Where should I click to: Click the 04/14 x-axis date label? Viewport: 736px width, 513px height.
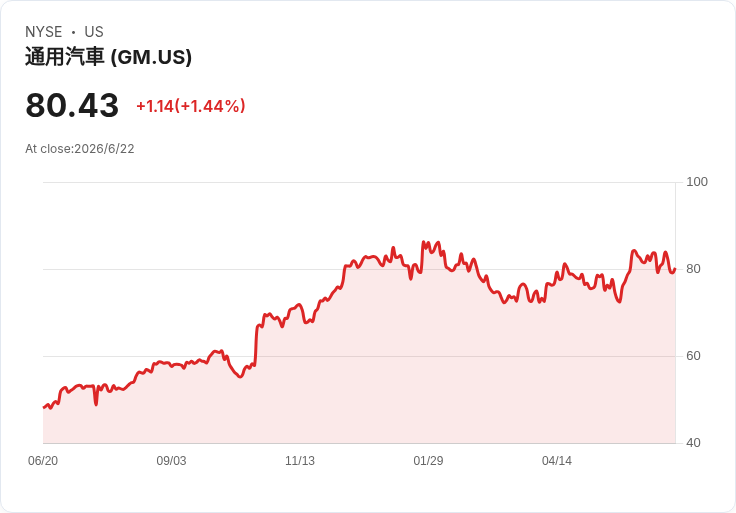[557, 461]
